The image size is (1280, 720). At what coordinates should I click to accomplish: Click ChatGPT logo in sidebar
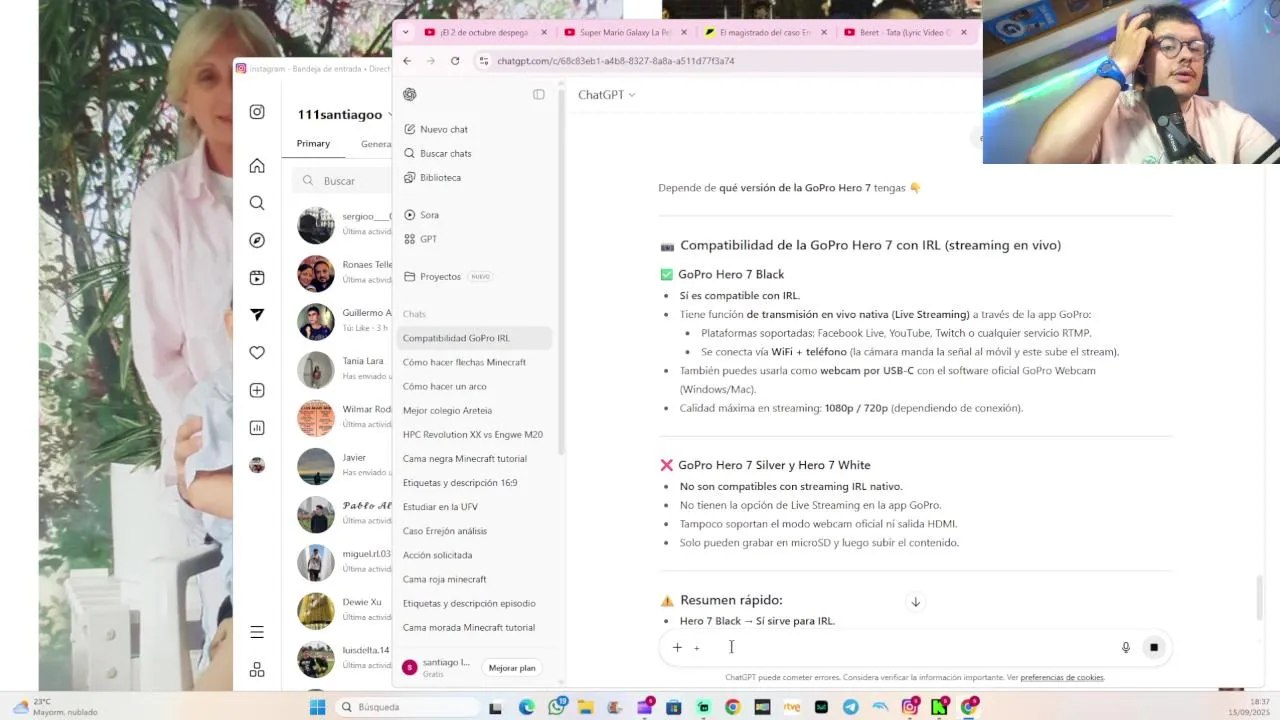(410, 94)
